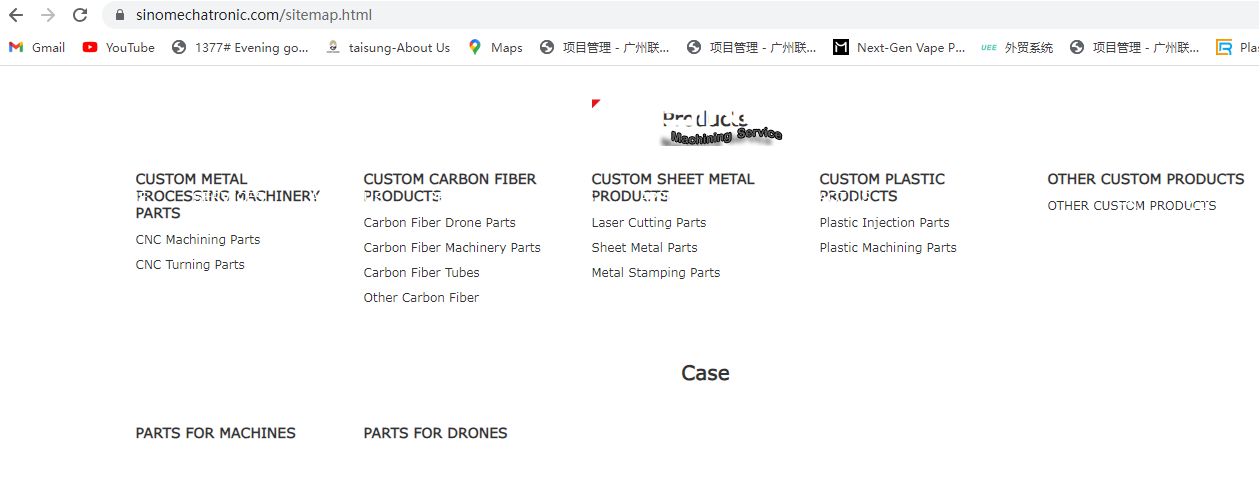Open the PARTS FOR DRONES heading
This screenshot has height=498, width=1259.
[x=436, y=433]
